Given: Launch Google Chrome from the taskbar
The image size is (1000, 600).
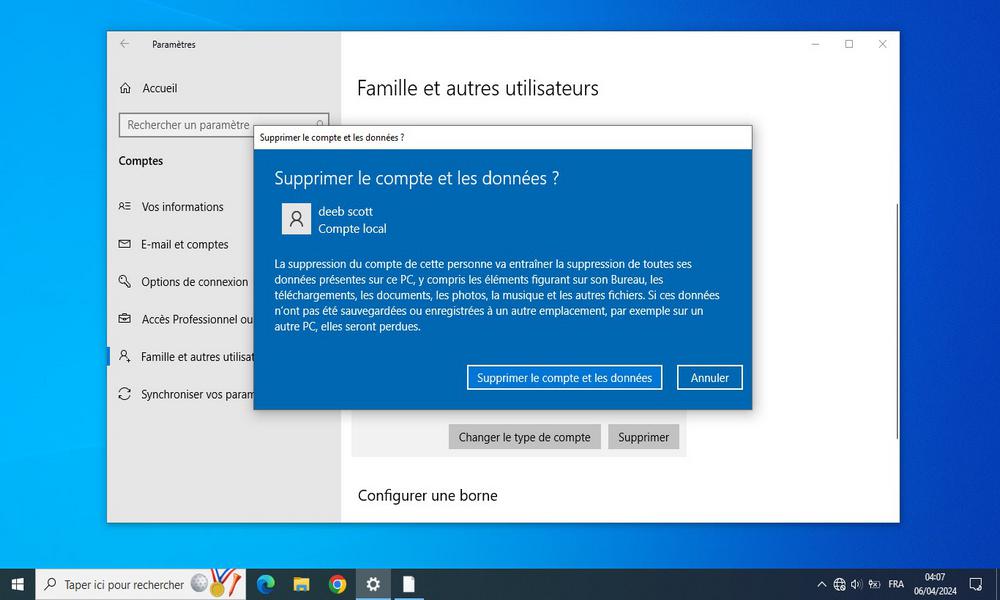Looking at the screenshot, I should coord(337,584).
